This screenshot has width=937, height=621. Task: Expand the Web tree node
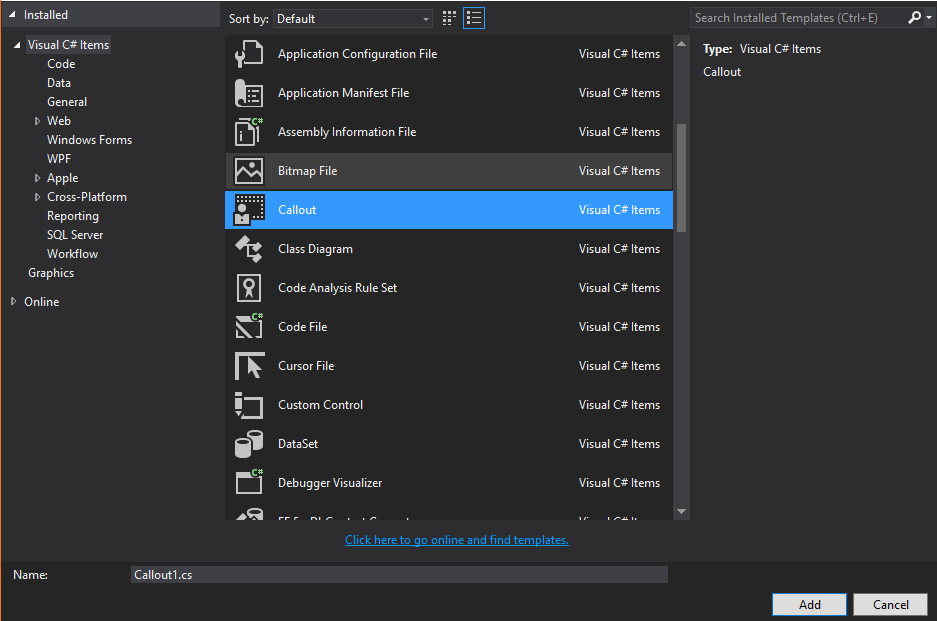coord(38,121)
